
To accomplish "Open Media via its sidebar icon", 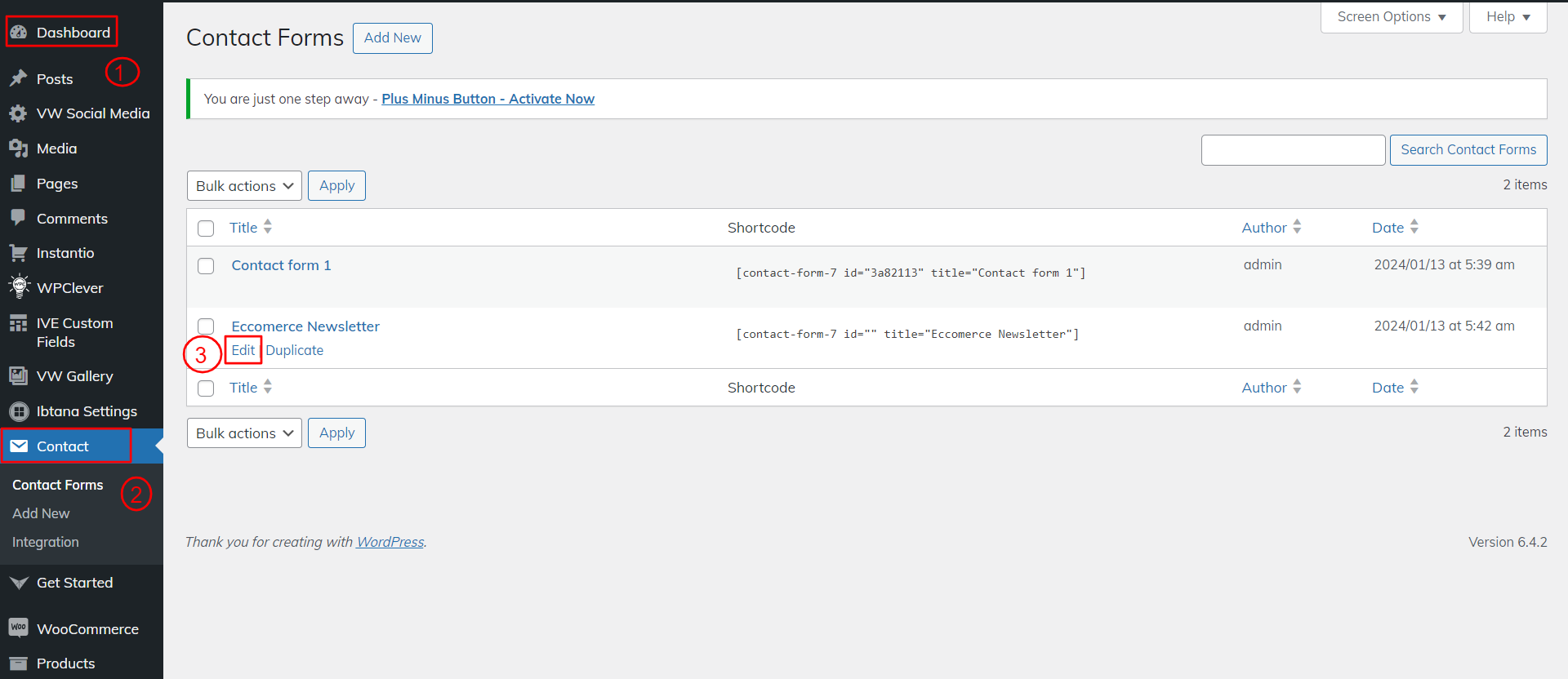I will (19, 149).
